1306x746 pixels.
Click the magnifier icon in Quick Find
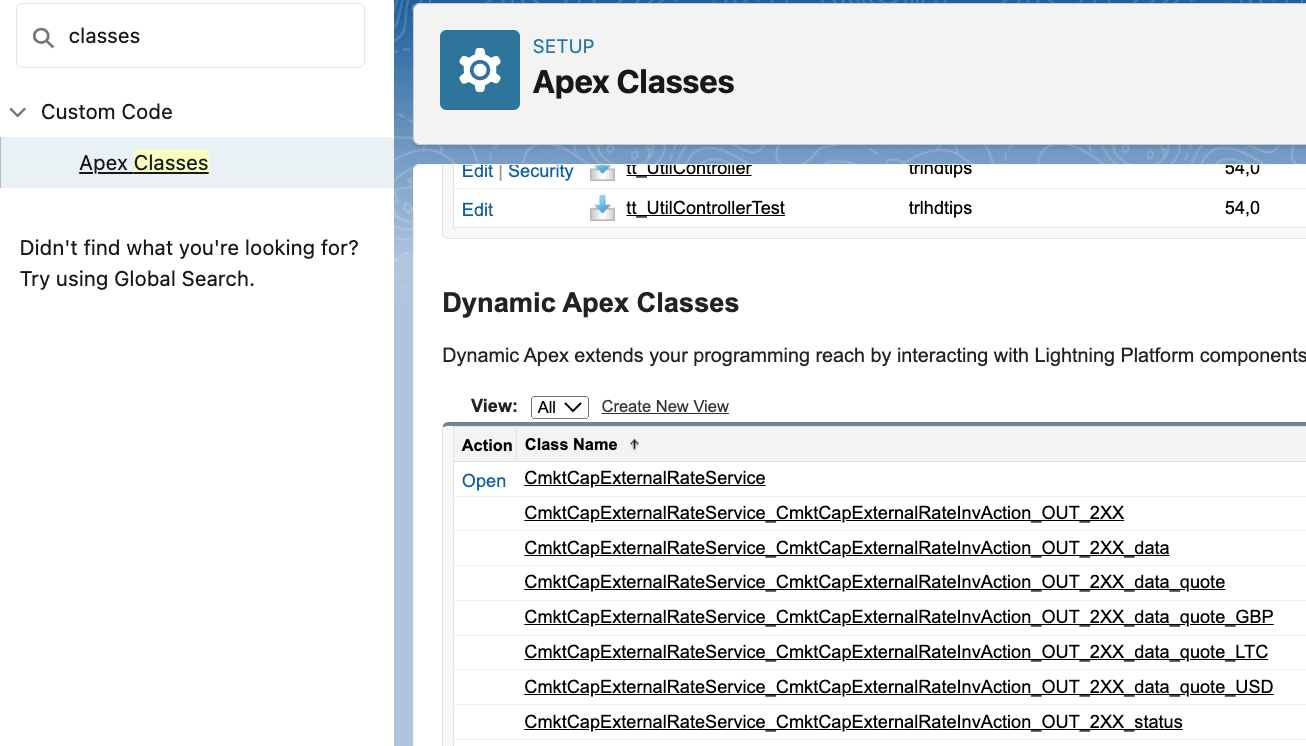(43, 37)
